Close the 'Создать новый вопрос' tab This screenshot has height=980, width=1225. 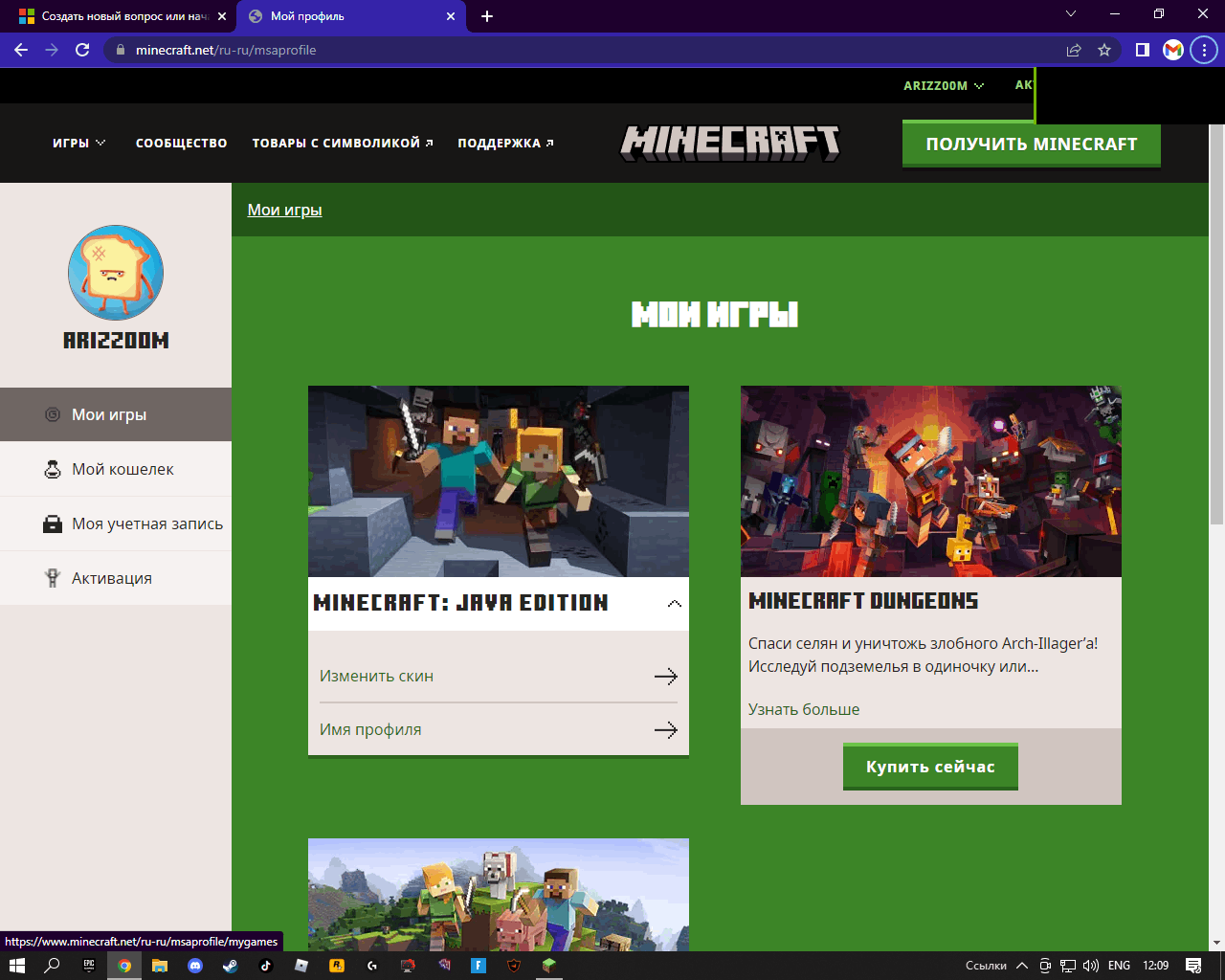(222, 16)
